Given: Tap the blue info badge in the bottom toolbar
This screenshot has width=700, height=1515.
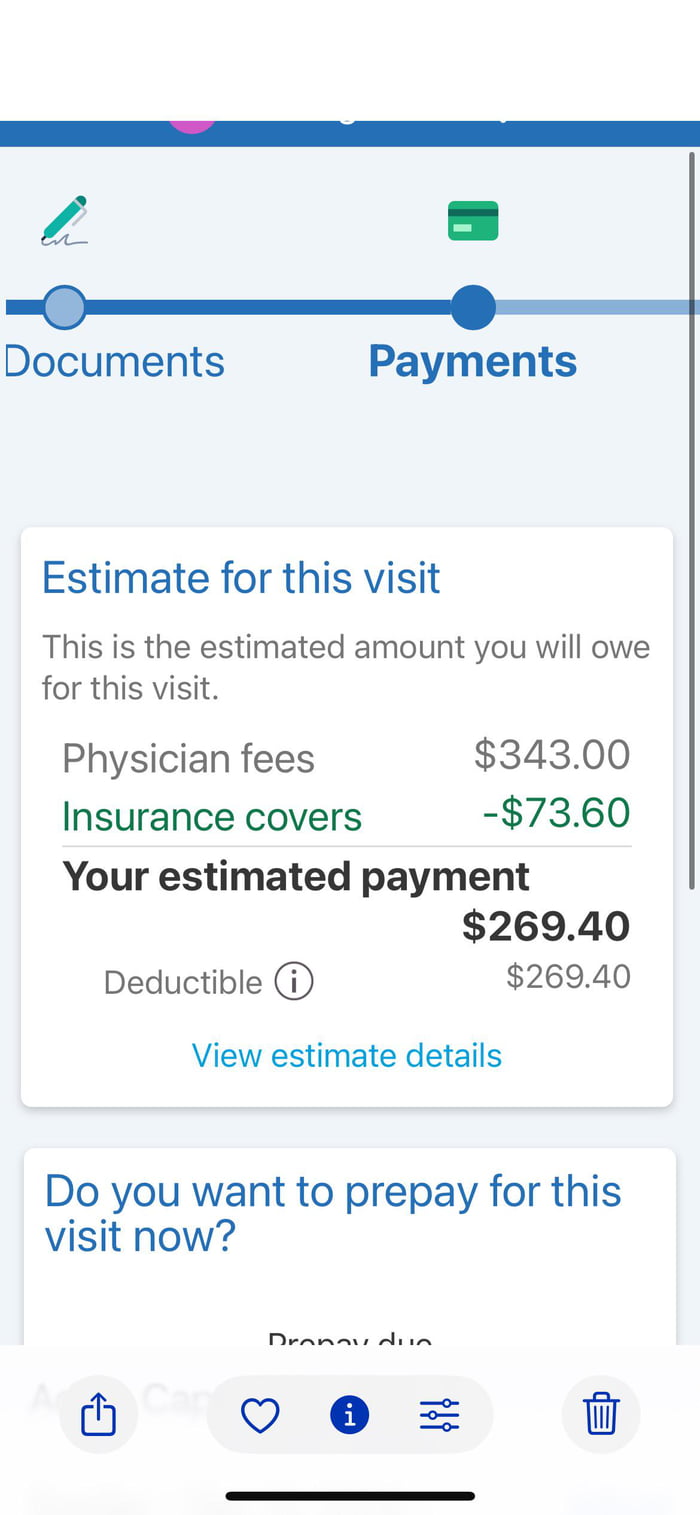Looking at the screenshot, I should (348, 1414).
